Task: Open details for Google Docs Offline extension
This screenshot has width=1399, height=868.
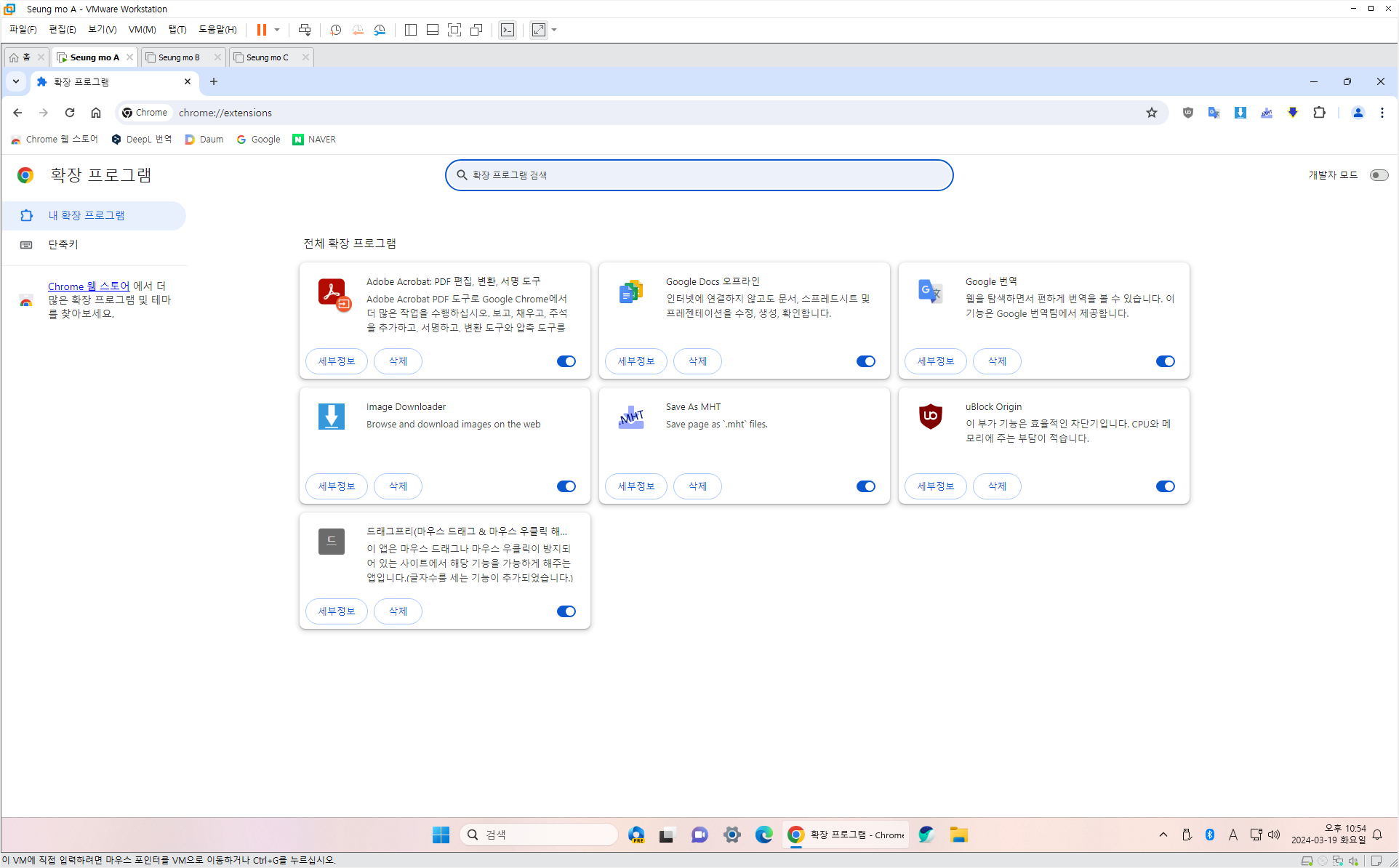Action: pos(636,361)
